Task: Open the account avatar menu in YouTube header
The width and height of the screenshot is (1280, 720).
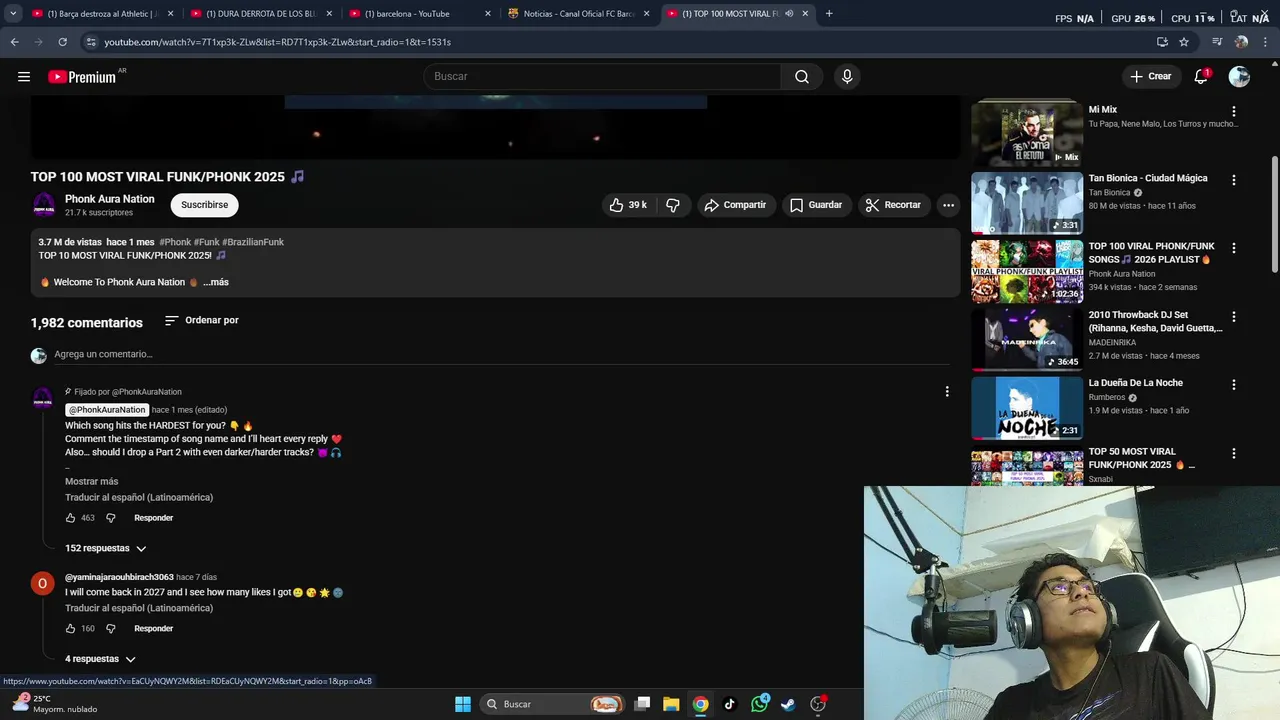Action: tap(1239, 77)
